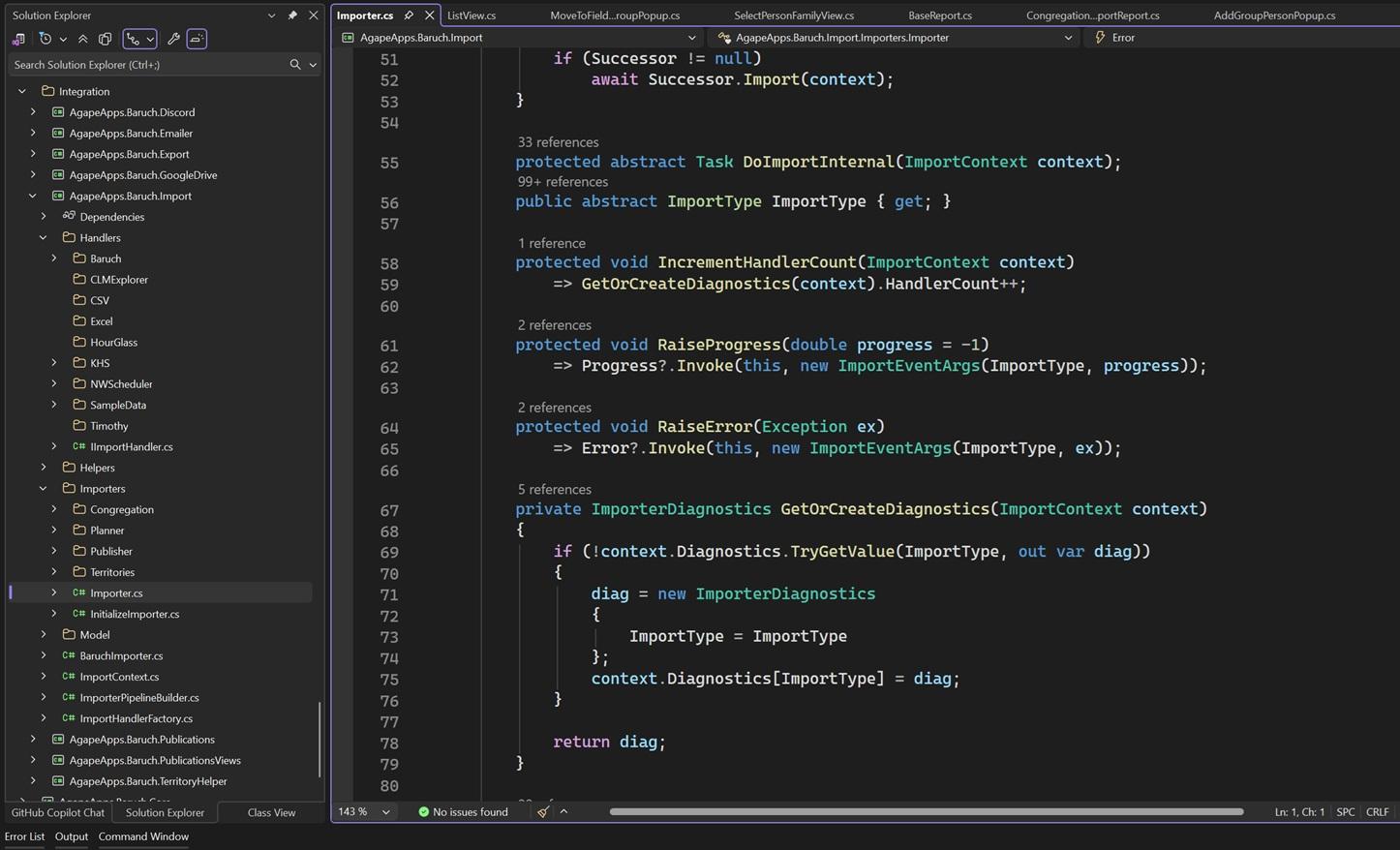Click the Switch Views icon in Solution Explorer
This screenshot has height=850, width=1400.
coord(18,39)
